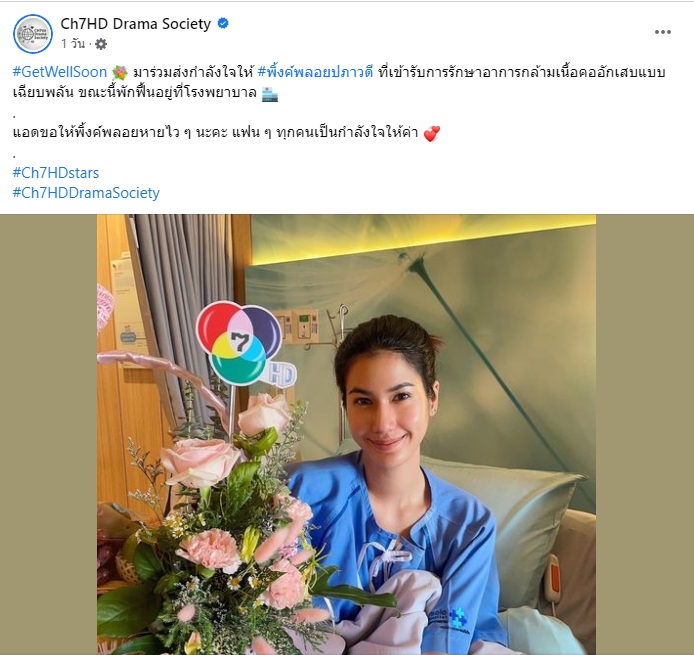Click the blue verified badge
Screen dimensions: 694x655
tap(223, 23)
